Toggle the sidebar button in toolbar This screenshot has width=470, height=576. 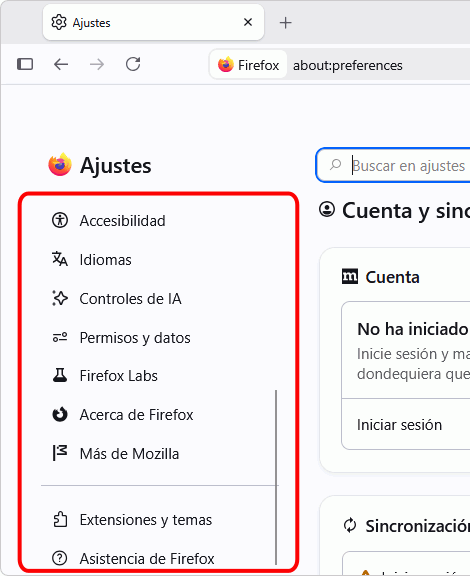click(x=25, y=64)
